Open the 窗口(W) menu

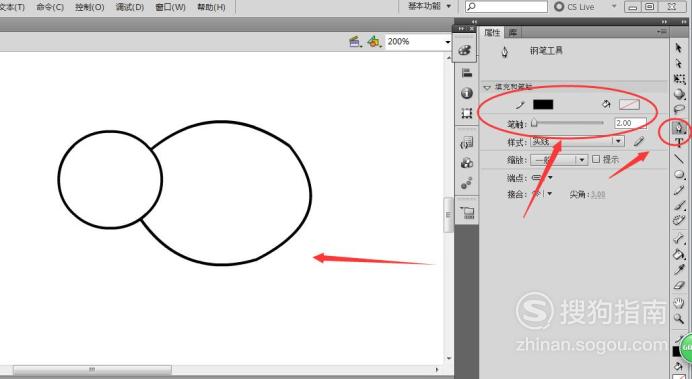[170, 8]
